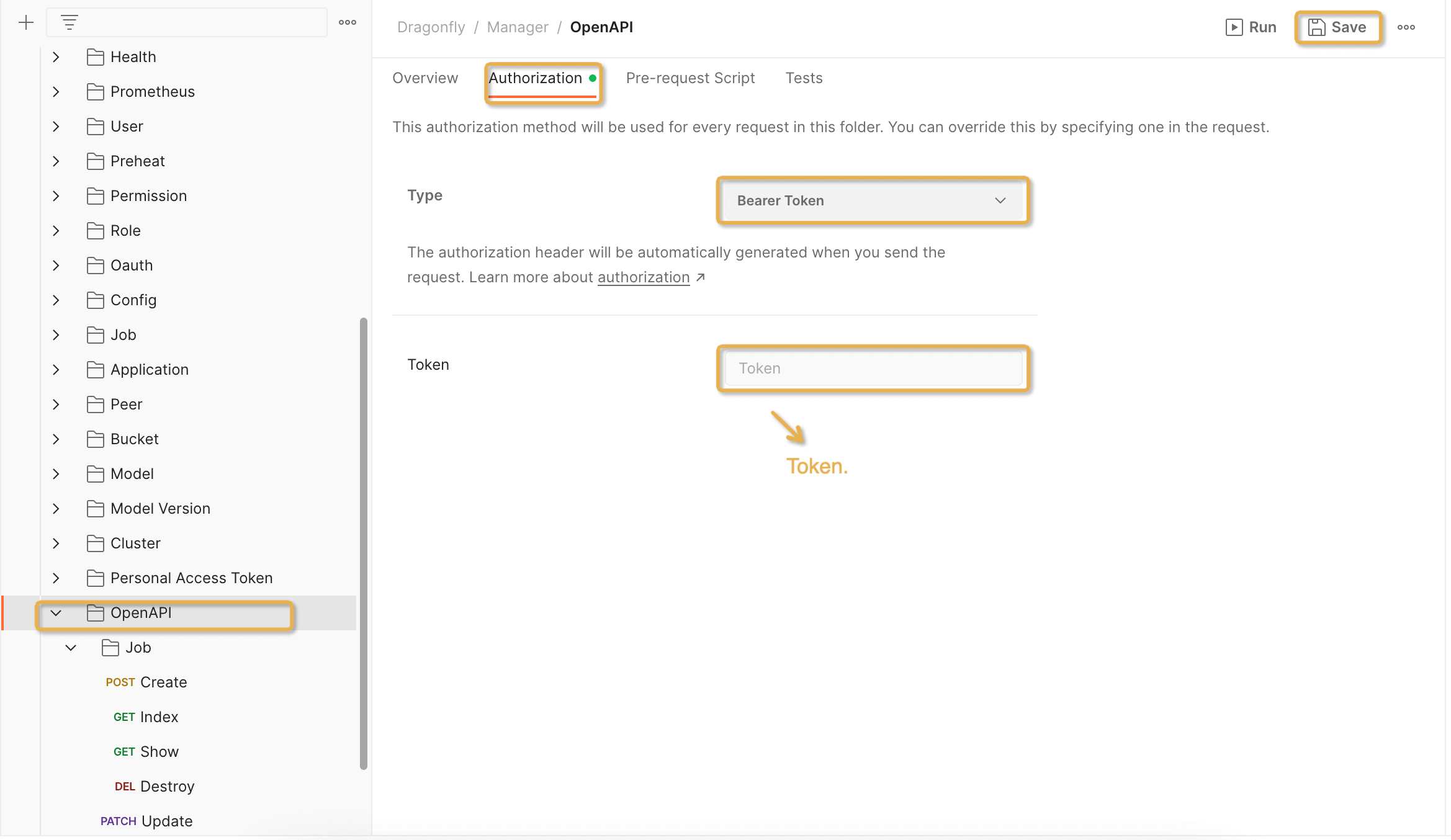Expand the top-level Job folder chevron
This screenshot has height=840, width=1451.
tap(56, 335)
